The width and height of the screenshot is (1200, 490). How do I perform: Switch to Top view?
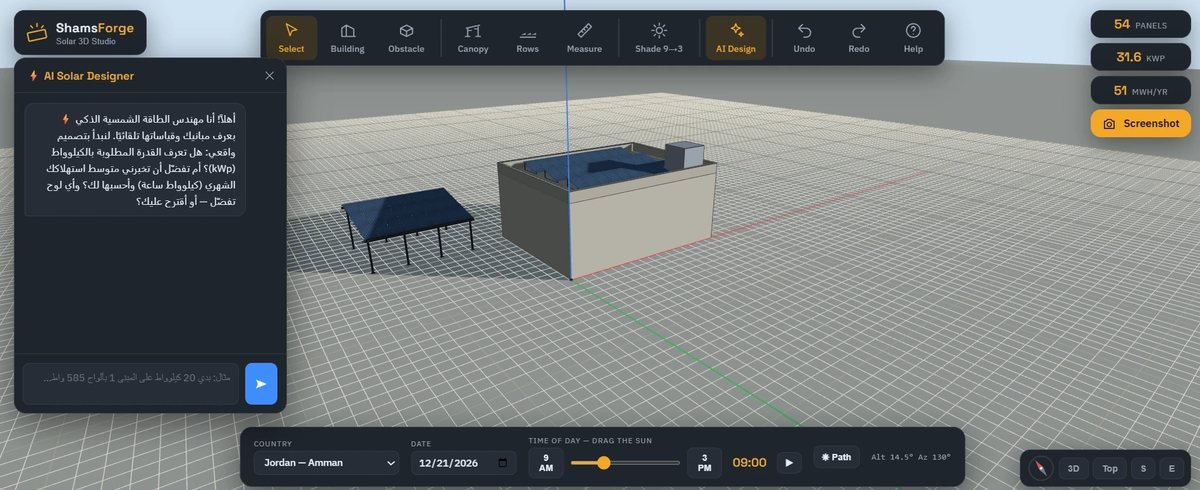pos(1110,468)
